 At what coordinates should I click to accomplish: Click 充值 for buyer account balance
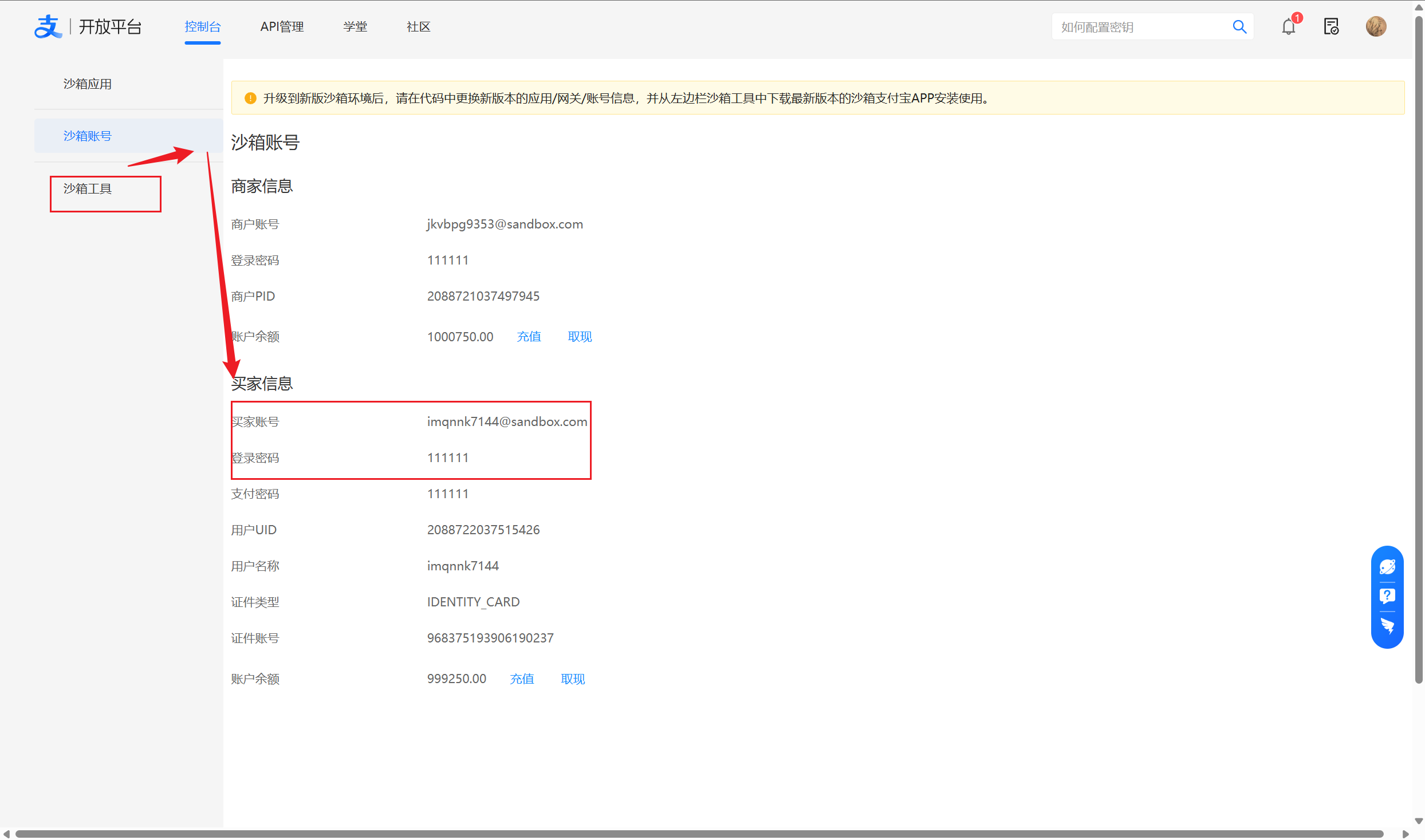coord(522,679)
